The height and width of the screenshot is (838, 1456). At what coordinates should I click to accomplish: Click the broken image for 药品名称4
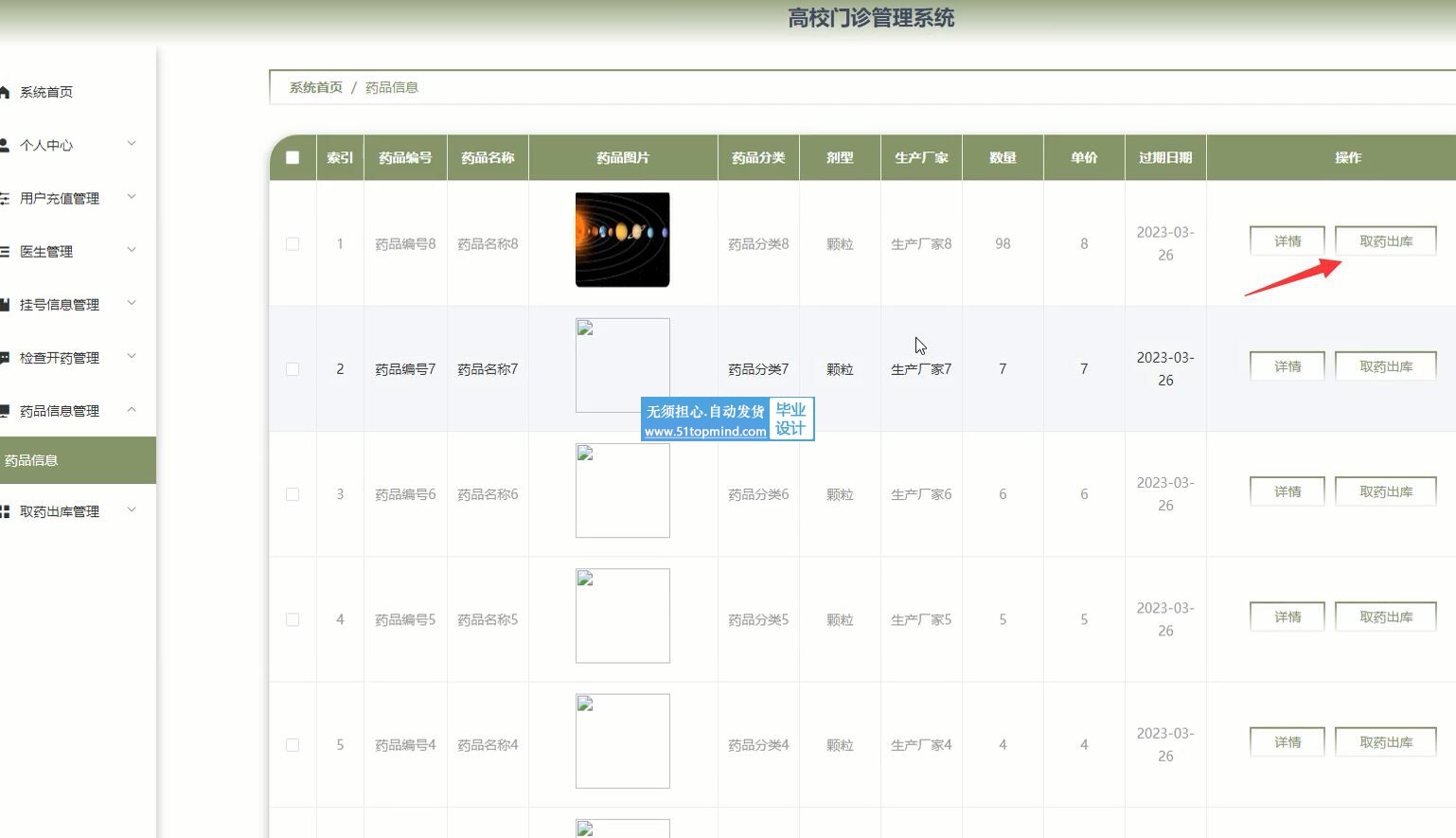coord(623,741)
